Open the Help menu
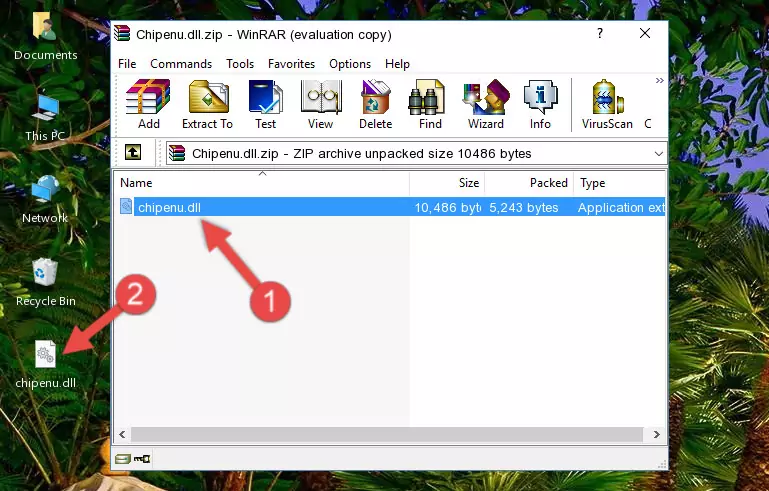This screenshot has height=491, width=769. 397,64
